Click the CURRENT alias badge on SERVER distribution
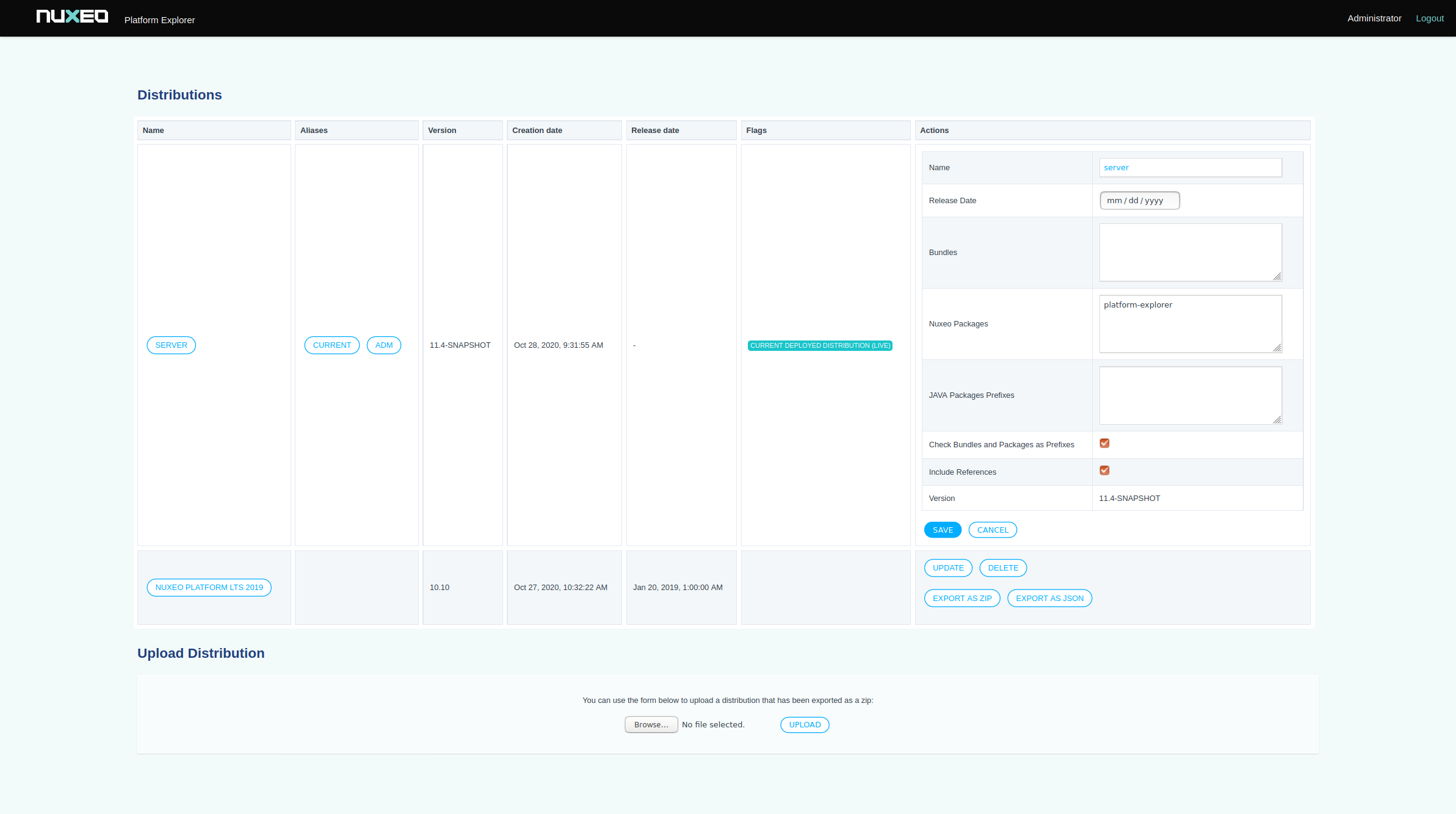 (x=332, y=345)
